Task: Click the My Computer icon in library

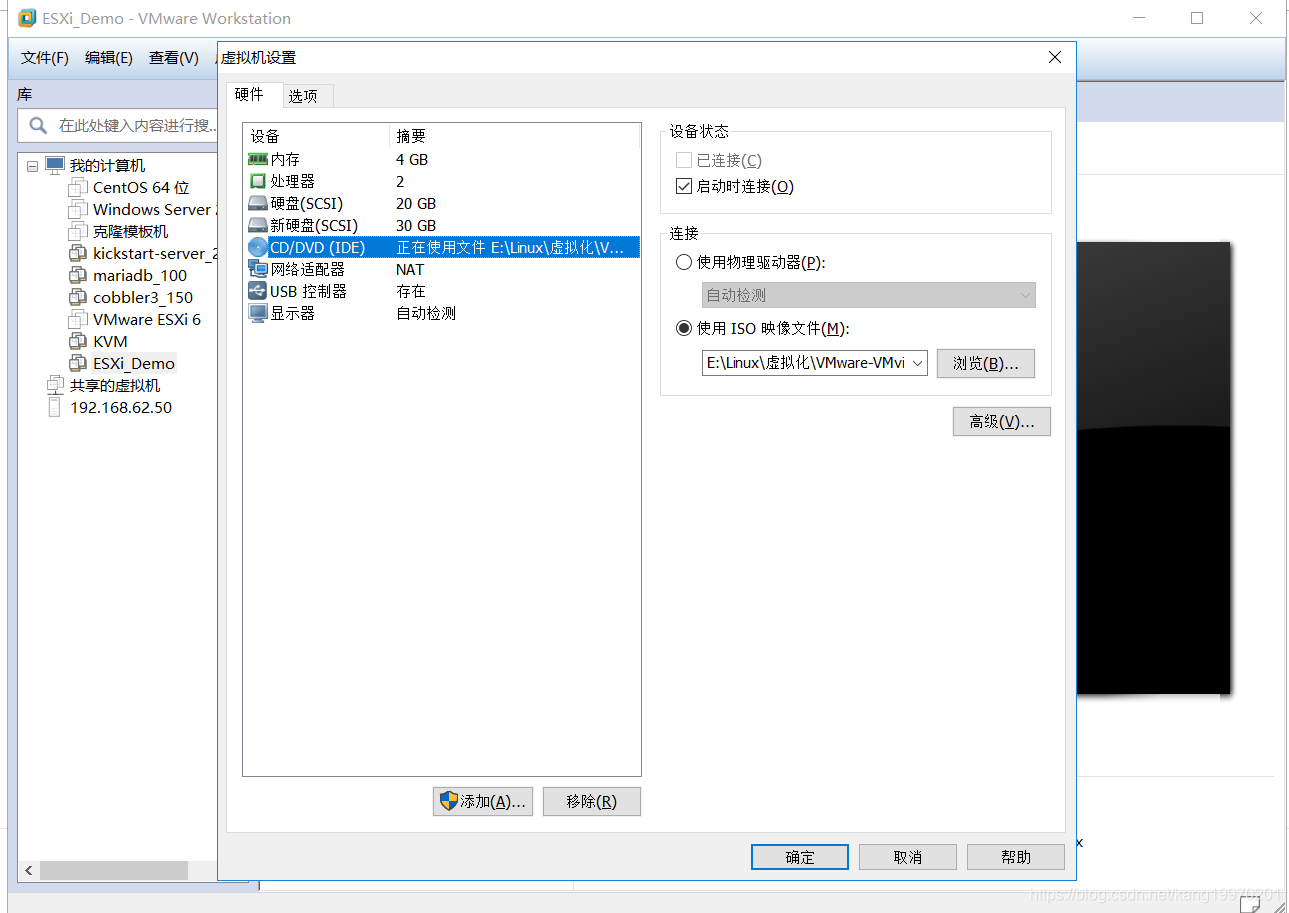Action: click(55, 165)
